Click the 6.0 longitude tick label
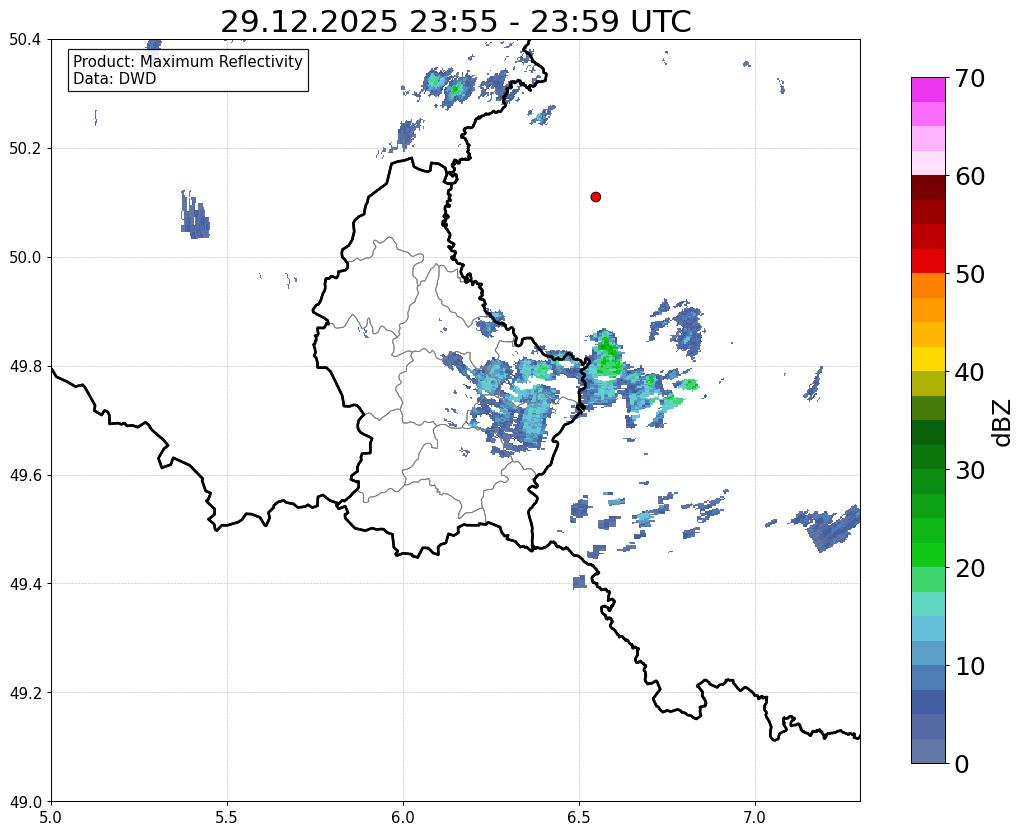This screenshot has height=834, width=1023. click(403, 818)
